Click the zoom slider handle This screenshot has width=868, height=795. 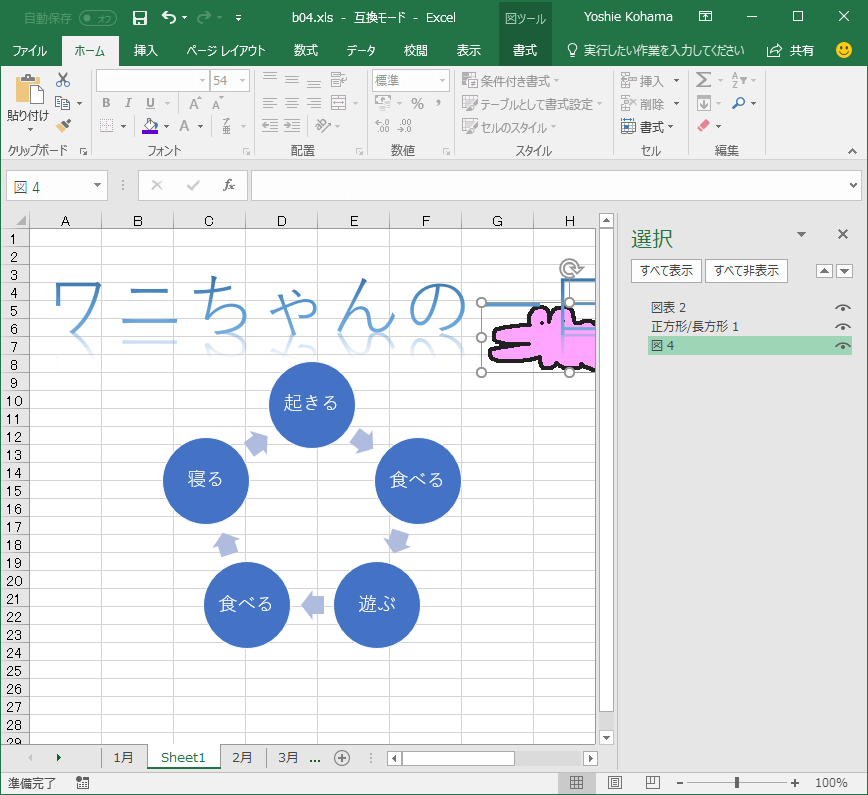tap(737, 782)
